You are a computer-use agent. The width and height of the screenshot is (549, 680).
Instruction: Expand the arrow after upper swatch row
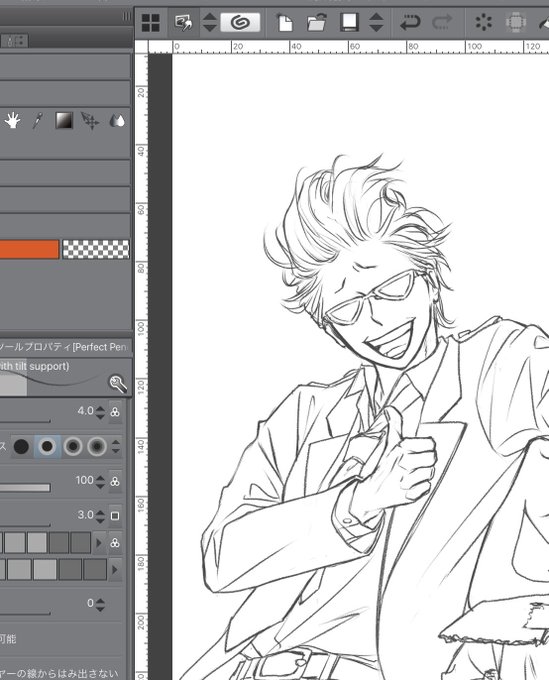point(99,543)
